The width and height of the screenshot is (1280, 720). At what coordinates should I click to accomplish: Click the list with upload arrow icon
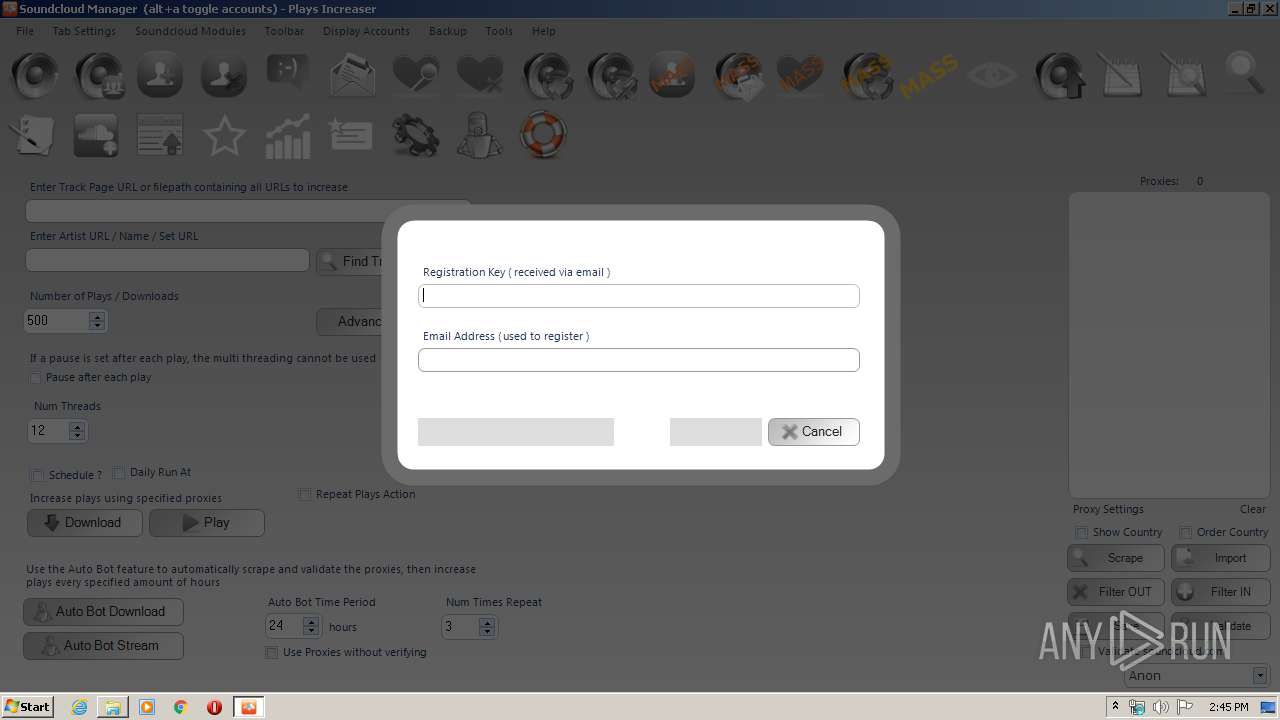coord(160,135)
